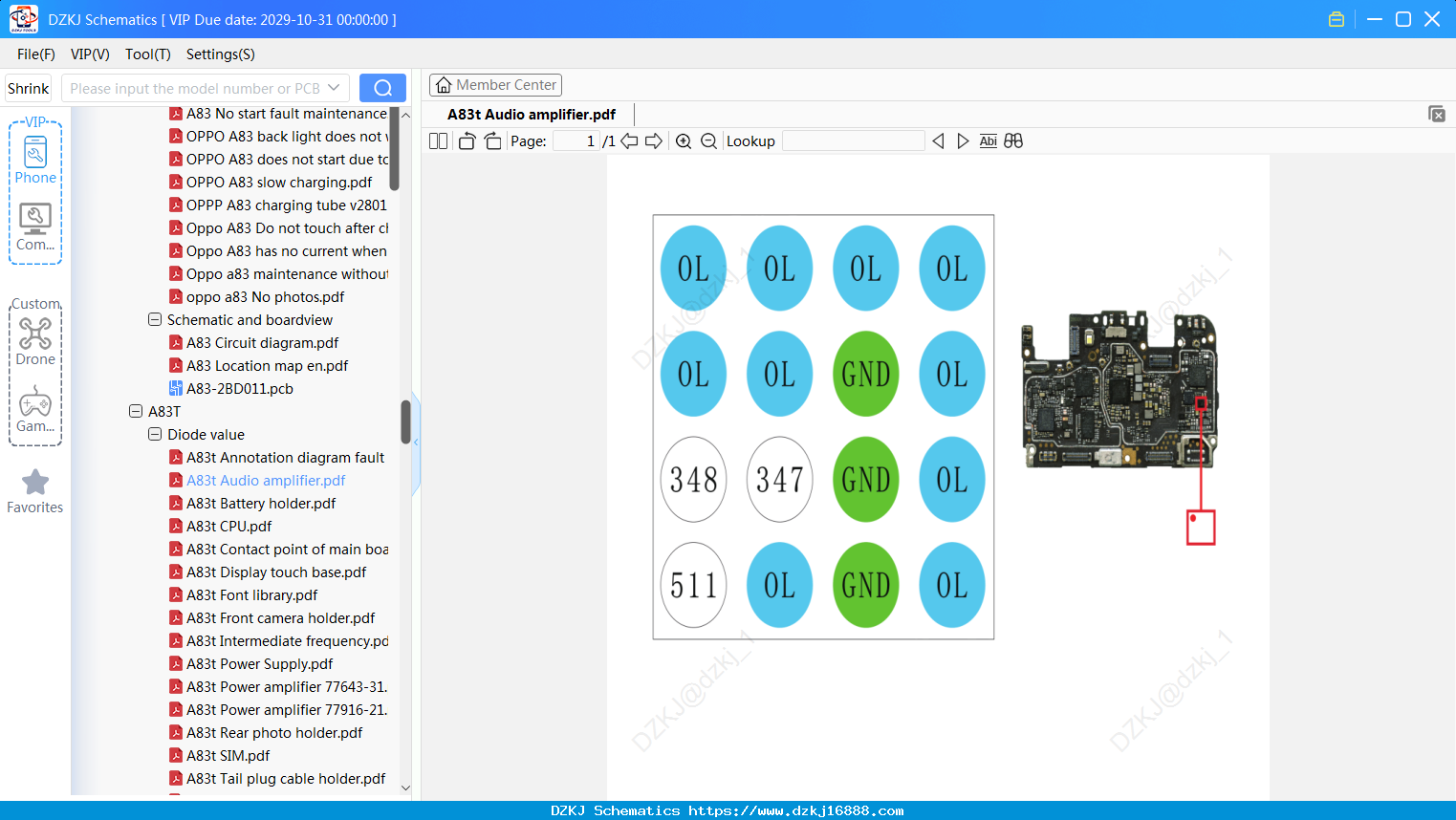Open A83t Power Supply.pdf
This screenshot has height=820, width=1456.
coord(259,664)
